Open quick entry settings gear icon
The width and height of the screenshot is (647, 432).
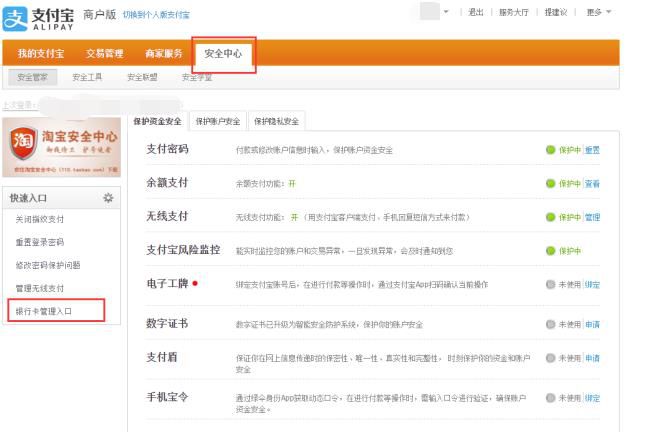point(109,198)
